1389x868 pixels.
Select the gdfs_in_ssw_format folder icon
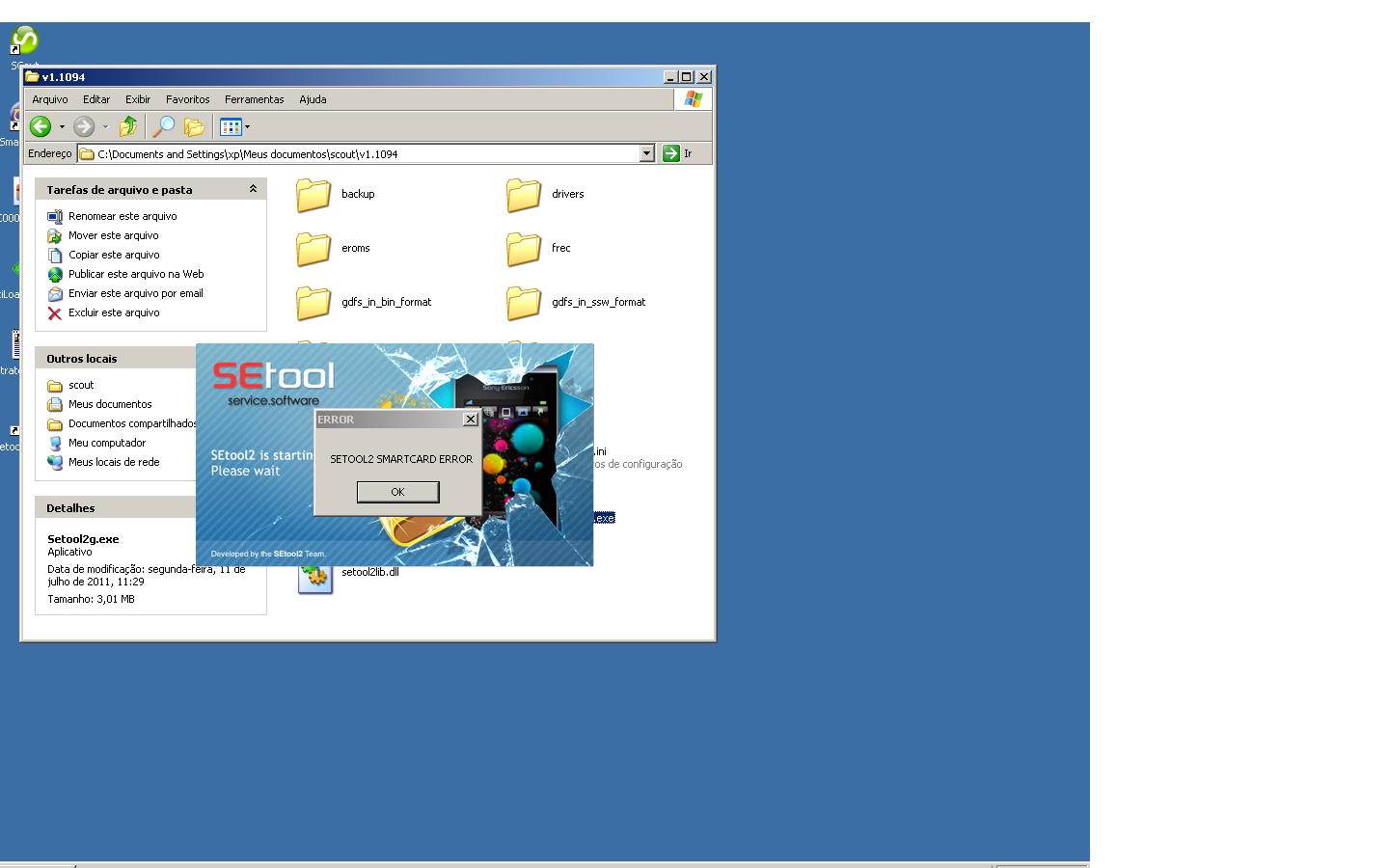[524, 303]
